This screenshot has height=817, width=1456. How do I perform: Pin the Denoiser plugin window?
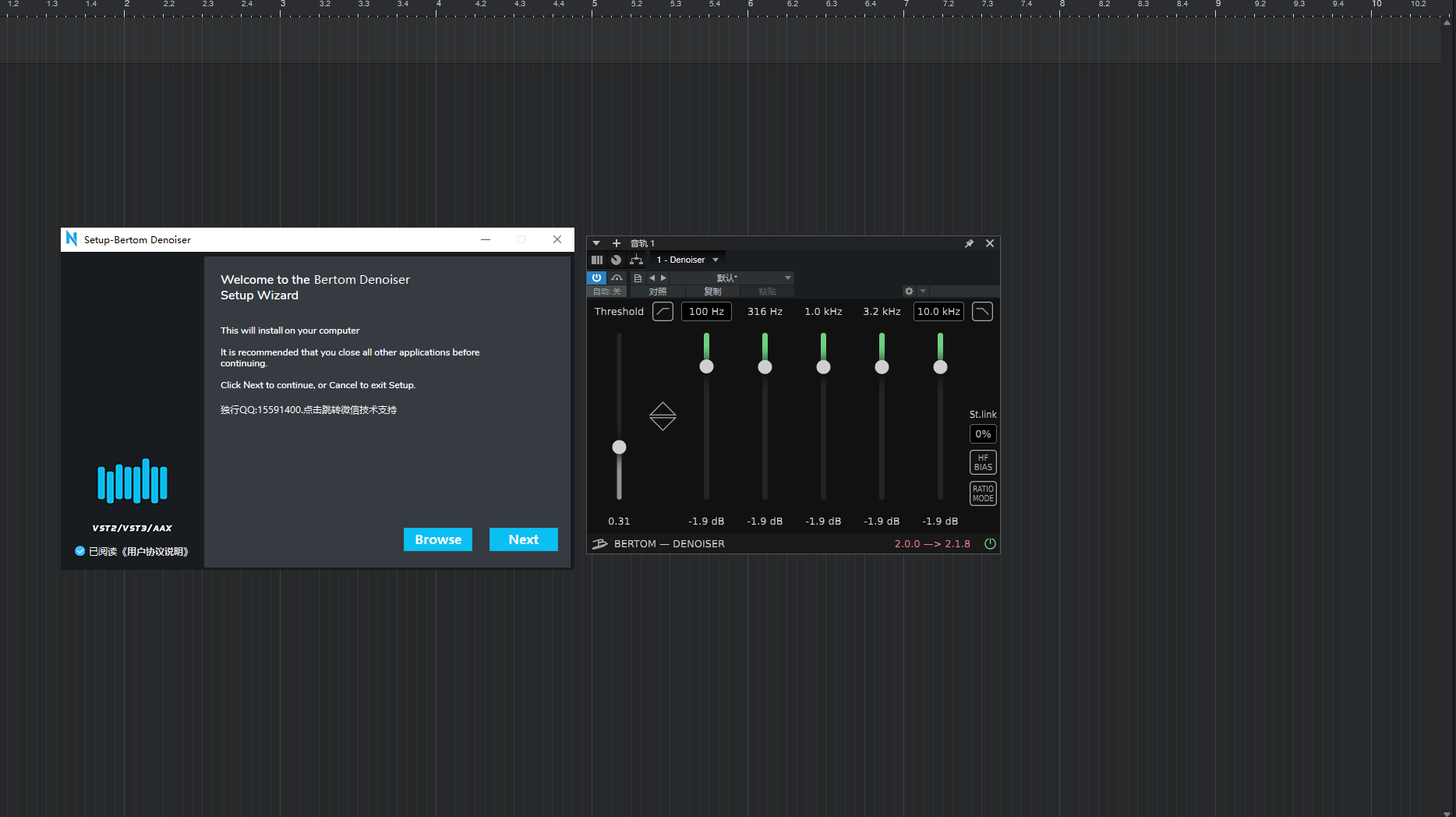(969, 243)
